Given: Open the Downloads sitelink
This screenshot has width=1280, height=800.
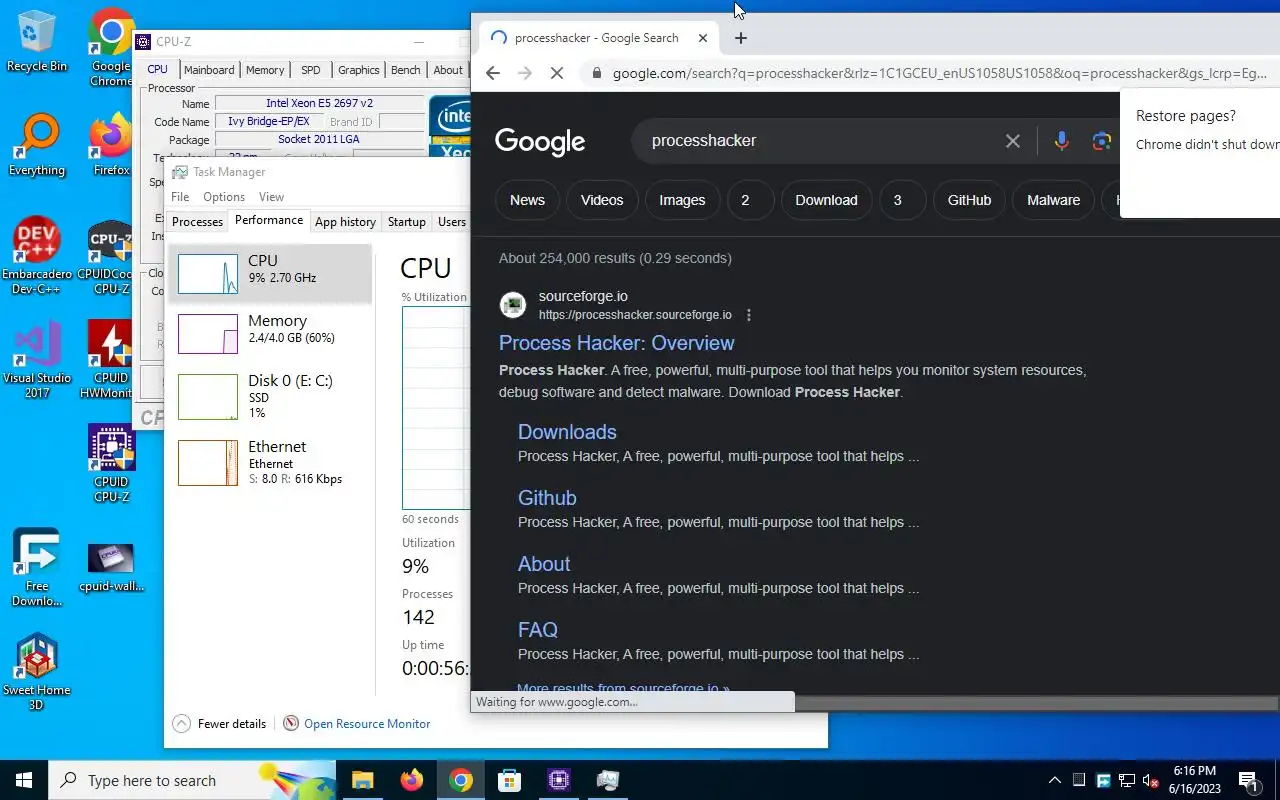Looking at the screenshot, I should (567, 432).
